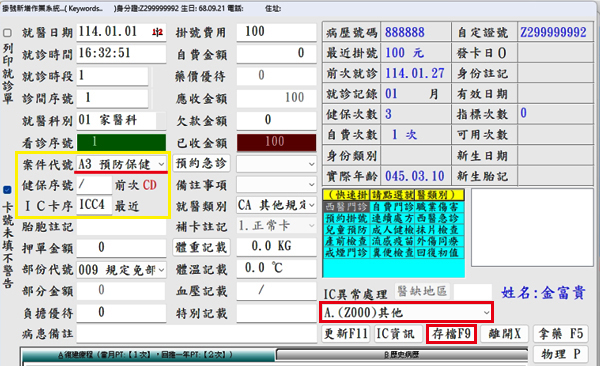Click the 離開X exit button
The image size is (600, 366).
pos(504,334)
